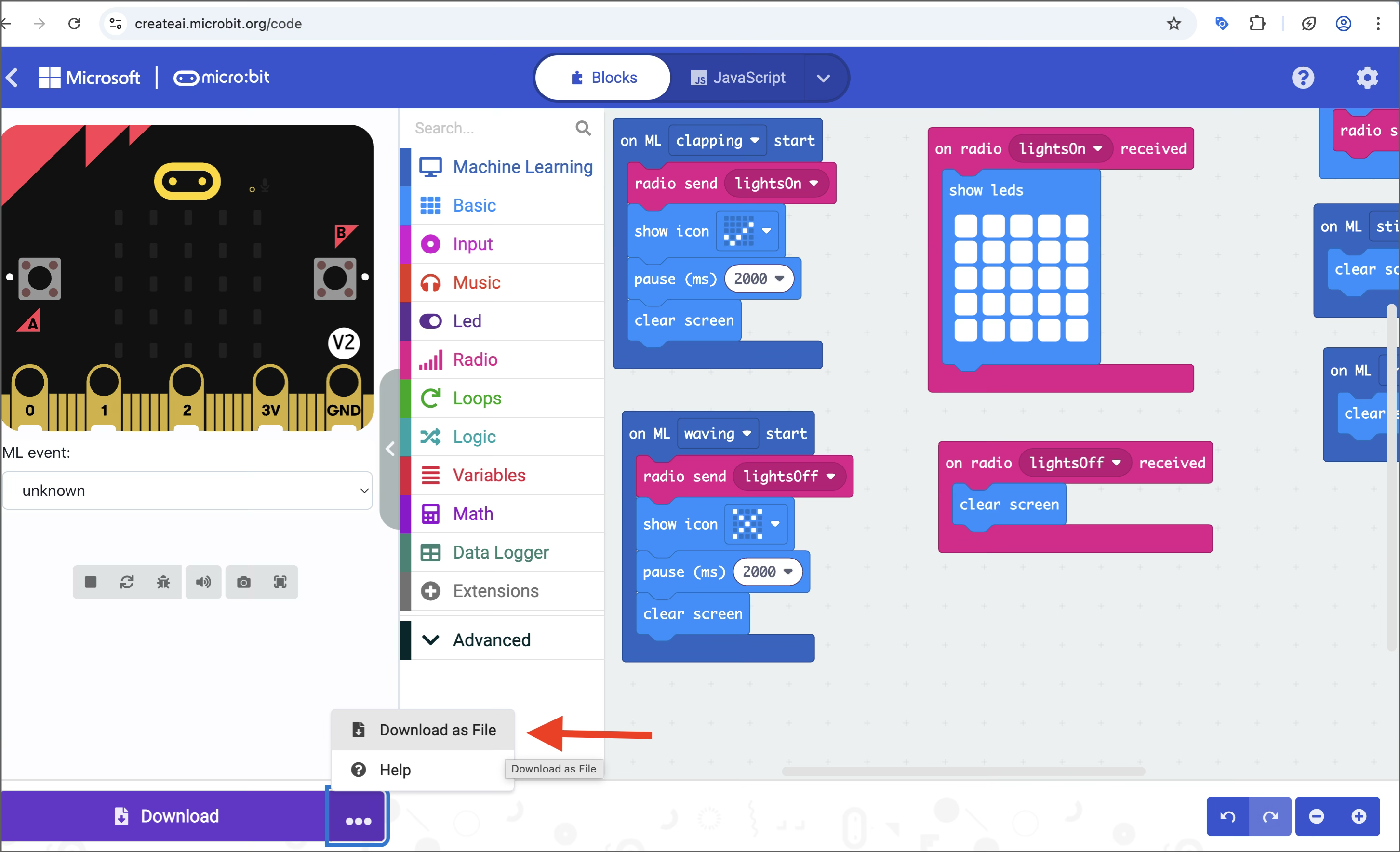Image resolution: width=1400 pixels, height=852 pixels.
Task: Open the Extensions category
Action: (x=495, y=591)
